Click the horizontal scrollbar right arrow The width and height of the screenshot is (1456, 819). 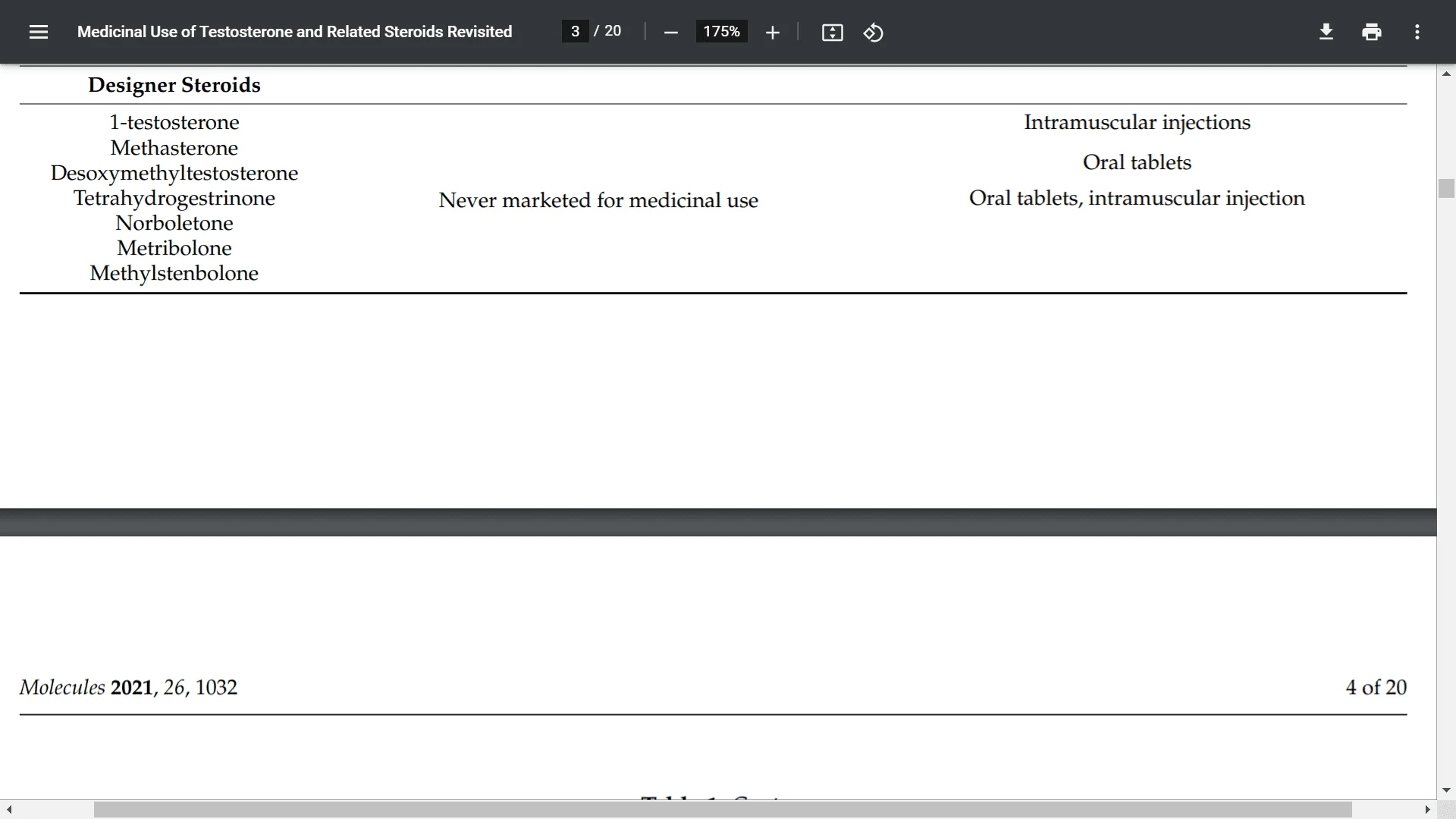coord(1427,810)
